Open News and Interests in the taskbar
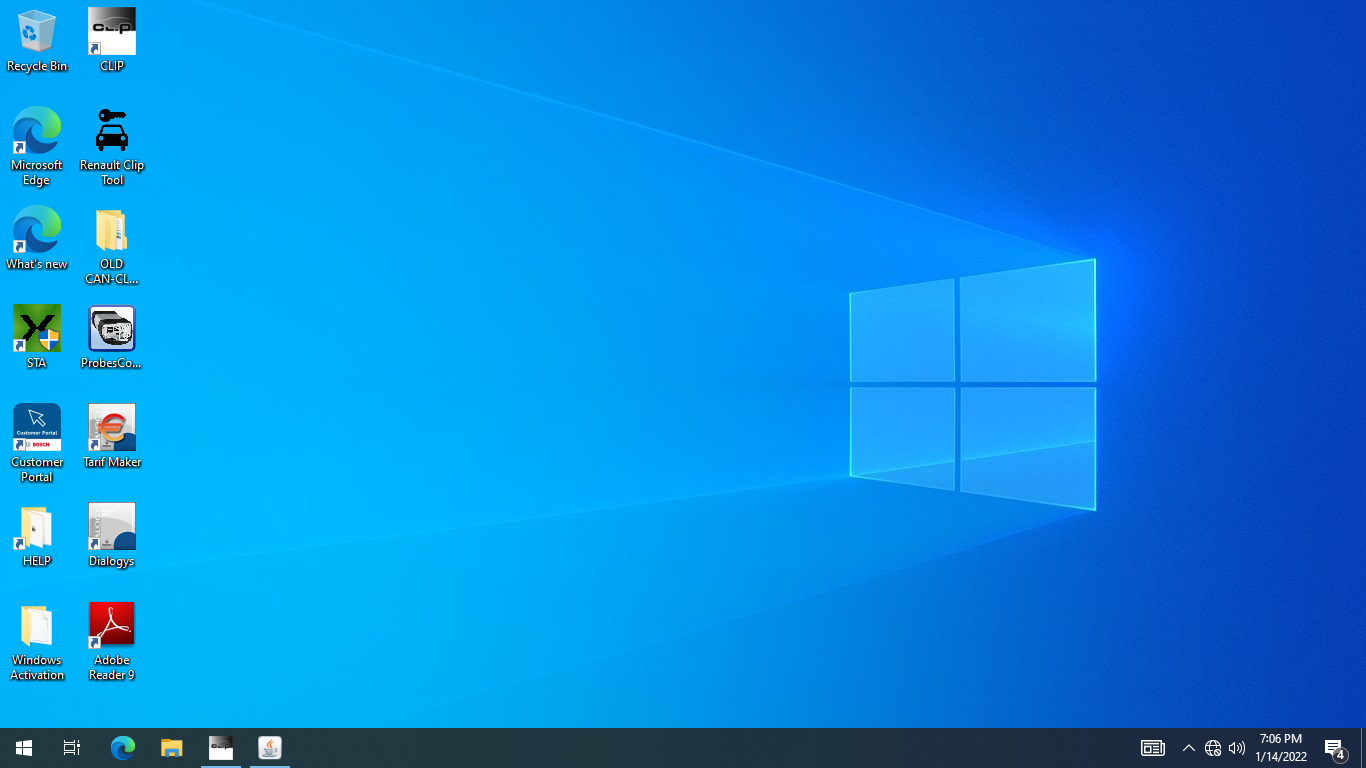Viewport: 1366px width, 768px height. tap(1151, 747)
